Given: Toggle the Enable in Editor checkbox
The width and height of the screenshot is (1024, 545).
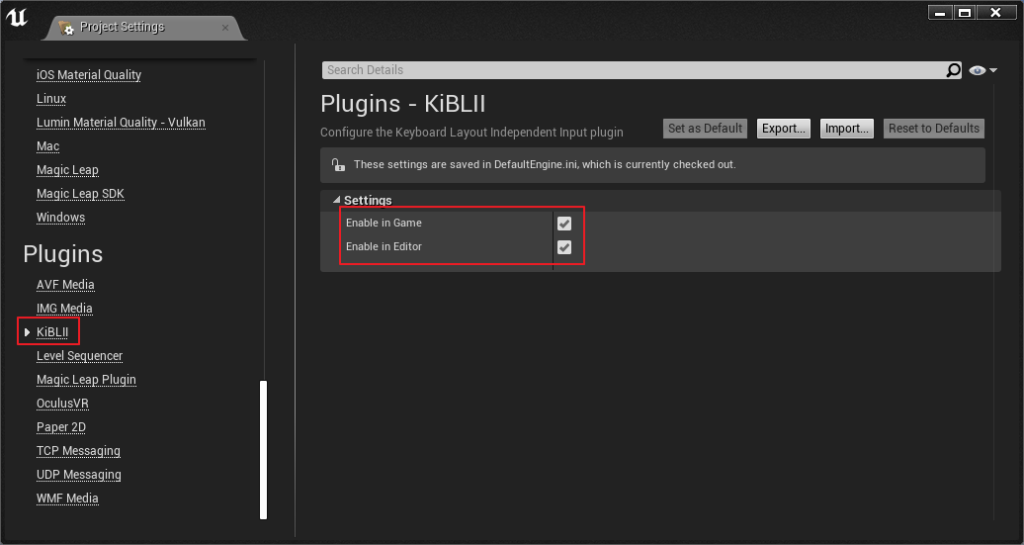Looking at the screenshot, I should pyautogui.click(x=564, y=247).
